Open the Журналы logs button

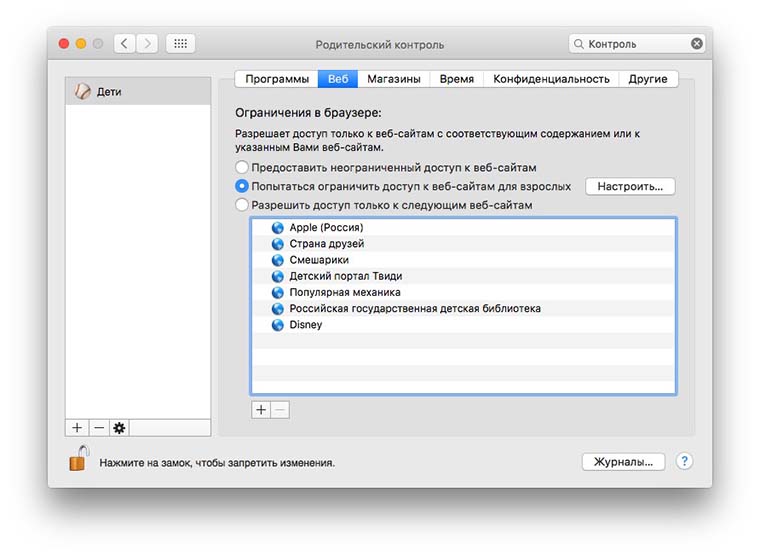pos(623,462)
